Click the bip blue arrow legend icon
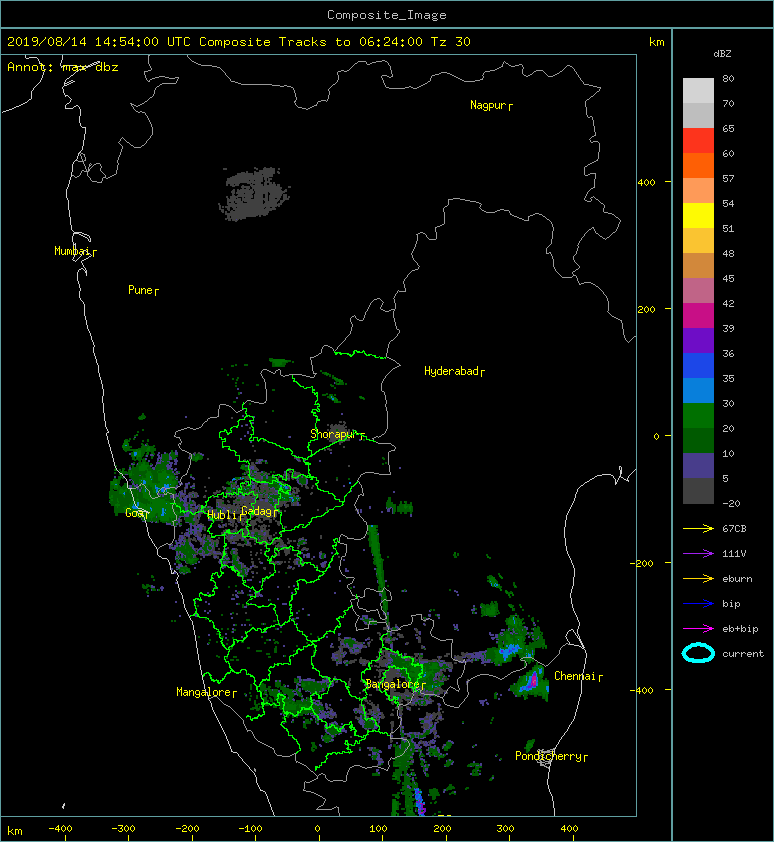The height and width of the screenshot is (842, 774). pos(698,604)
